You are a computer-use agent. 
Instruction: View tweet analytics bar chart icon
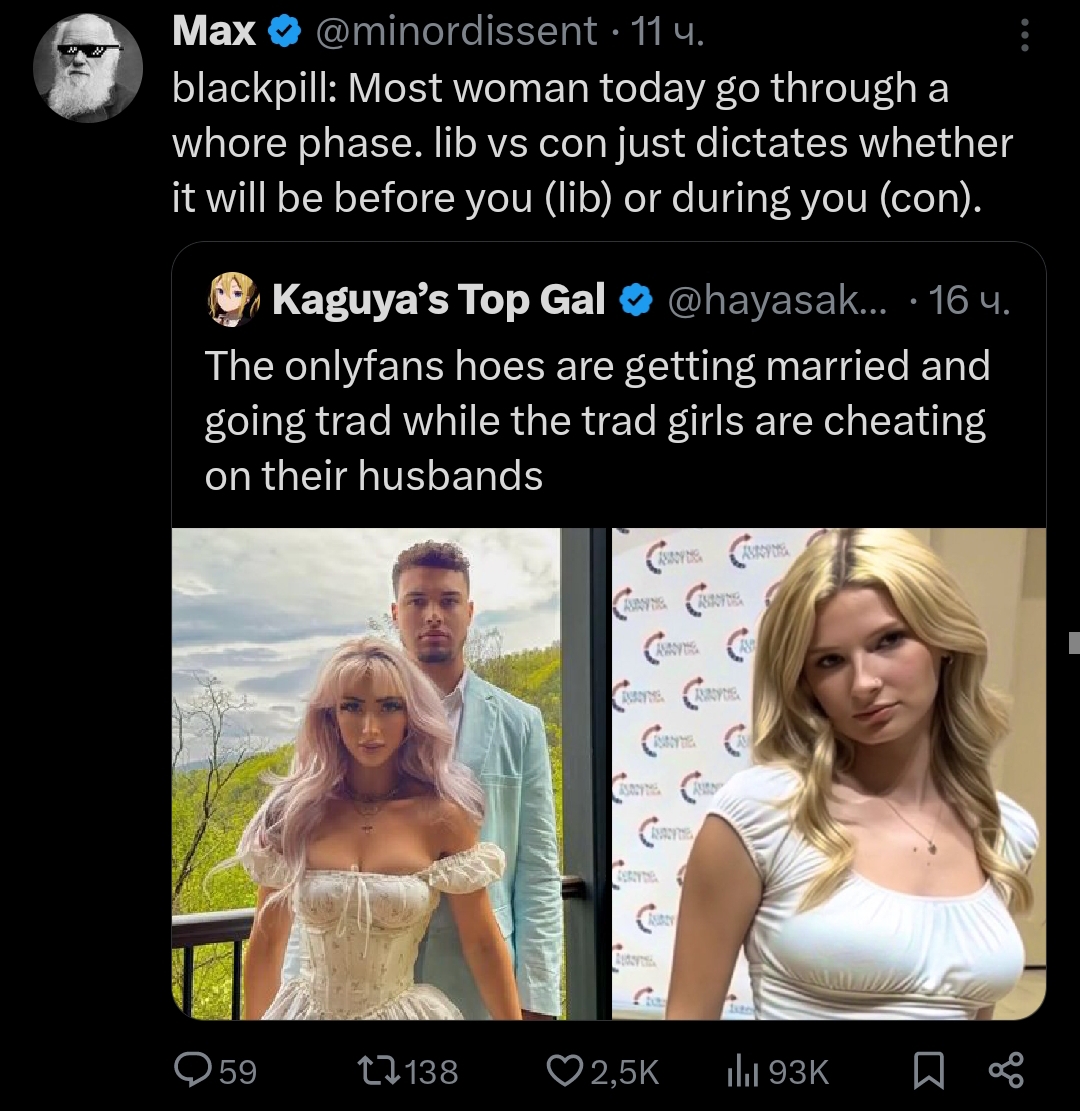[743, 1070]
